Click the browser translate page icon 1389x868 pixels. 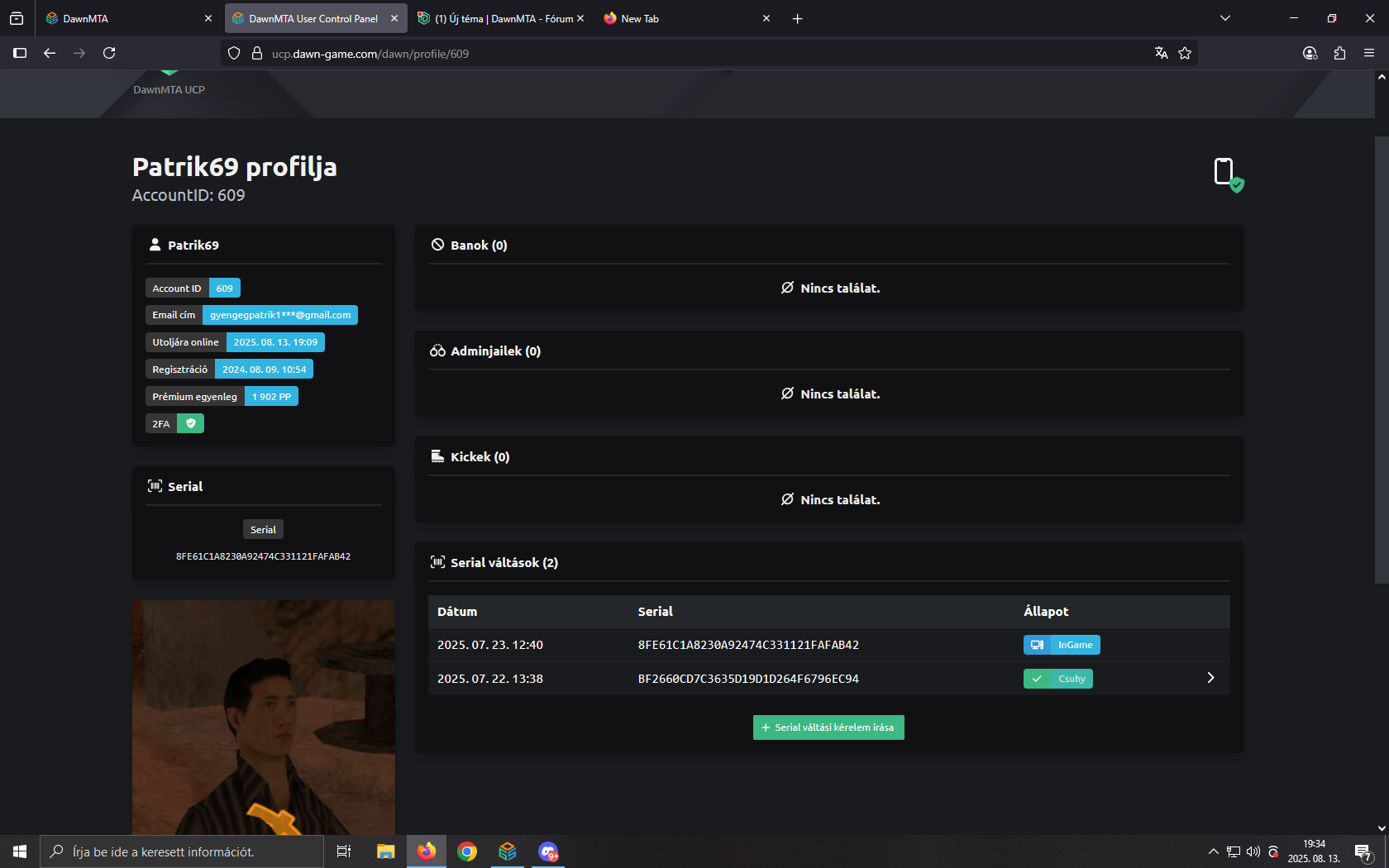(1161, 53)
